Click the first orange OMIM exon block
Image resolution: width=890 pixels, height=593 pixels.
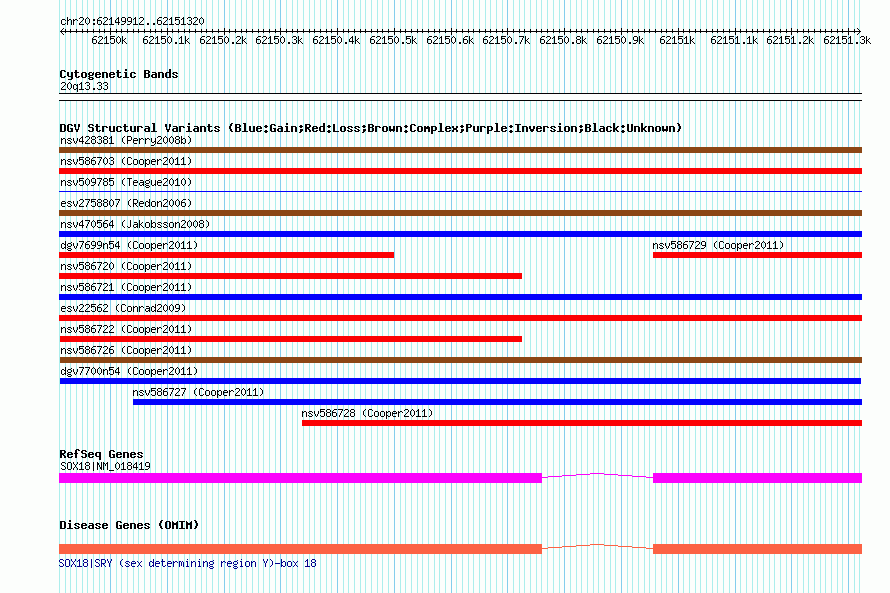(300, 549)
